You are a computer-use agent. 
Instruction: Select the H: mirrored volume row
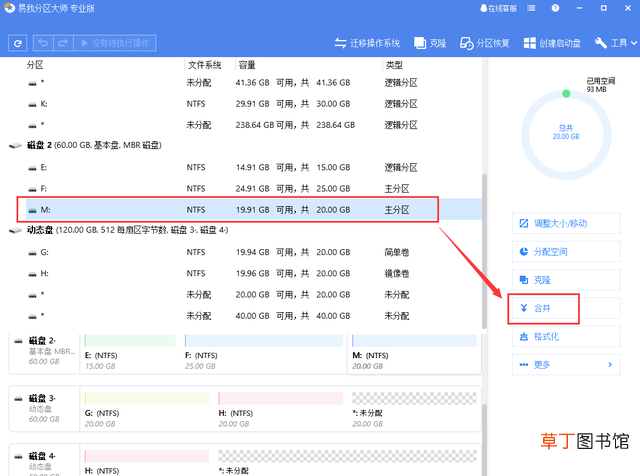point(253,274)
